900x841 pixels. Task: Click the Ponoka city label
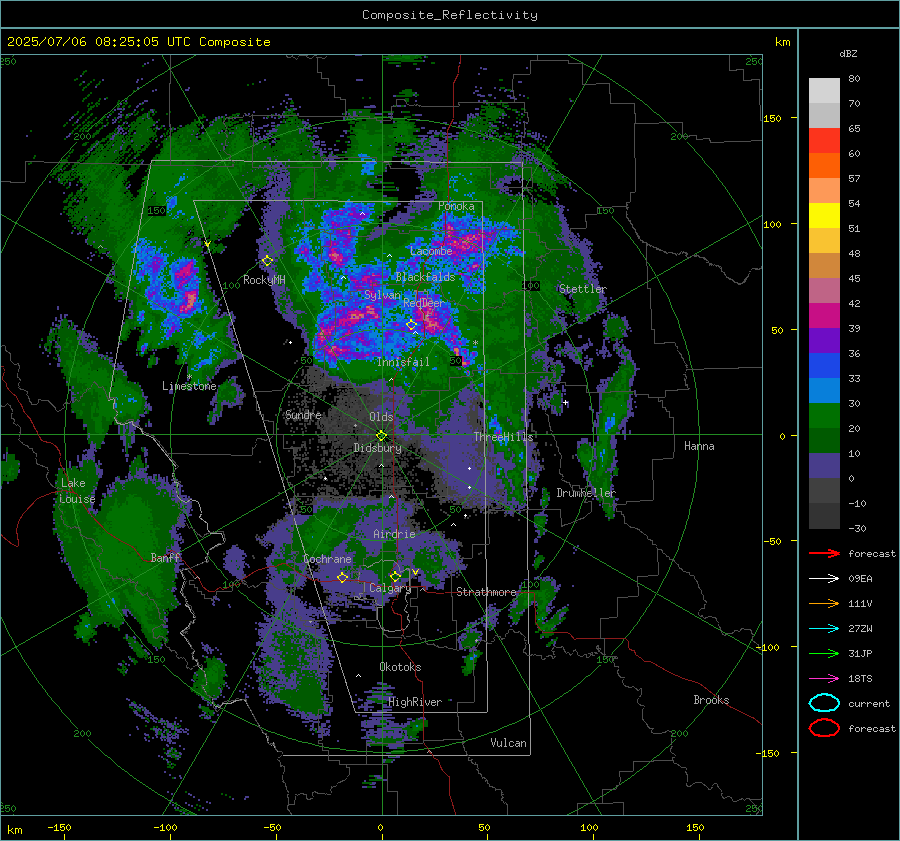click(x=456, y=206)
